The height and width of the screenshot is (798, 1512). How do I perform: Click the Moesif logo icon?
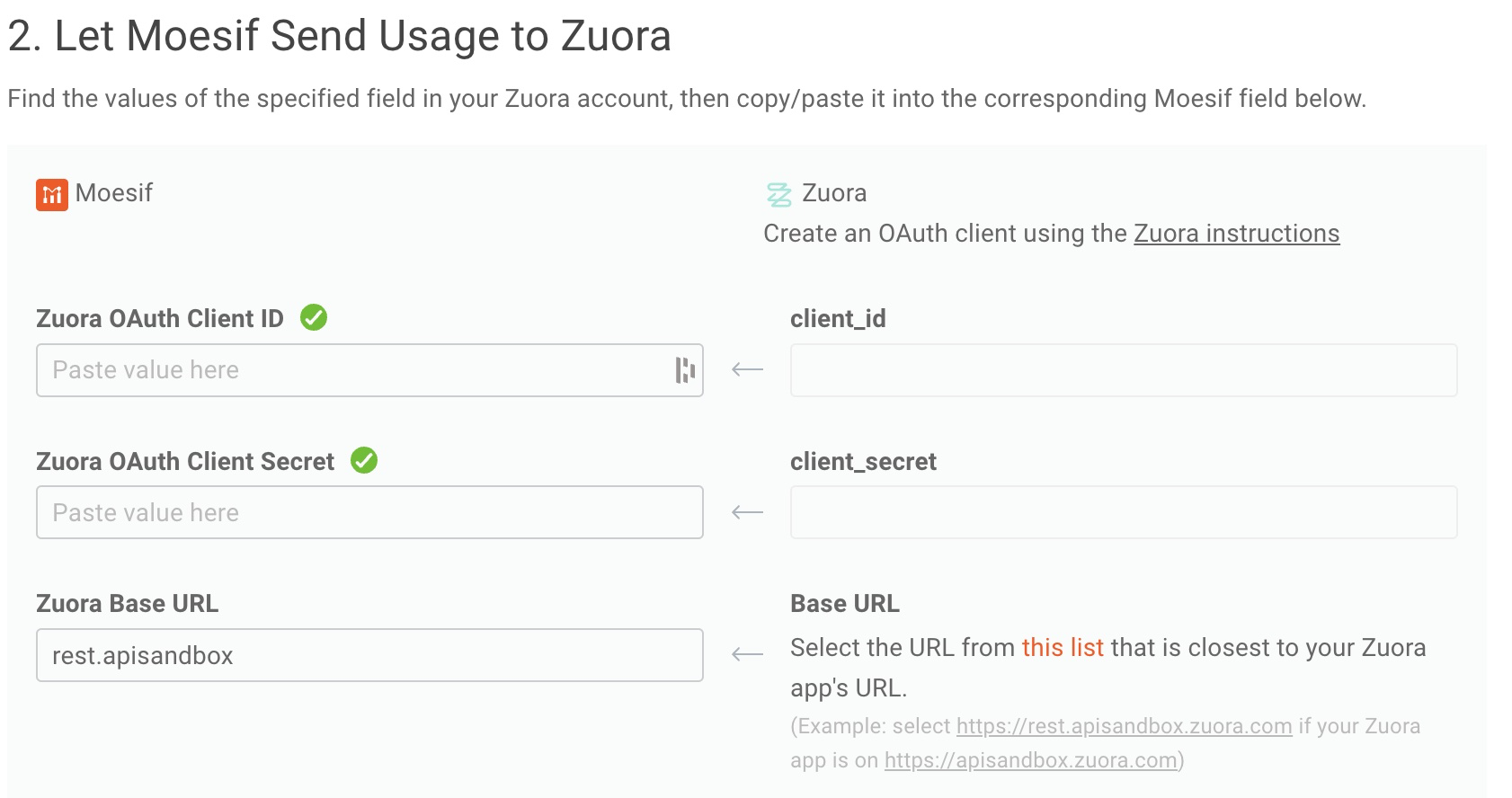[x=52, y=194]
